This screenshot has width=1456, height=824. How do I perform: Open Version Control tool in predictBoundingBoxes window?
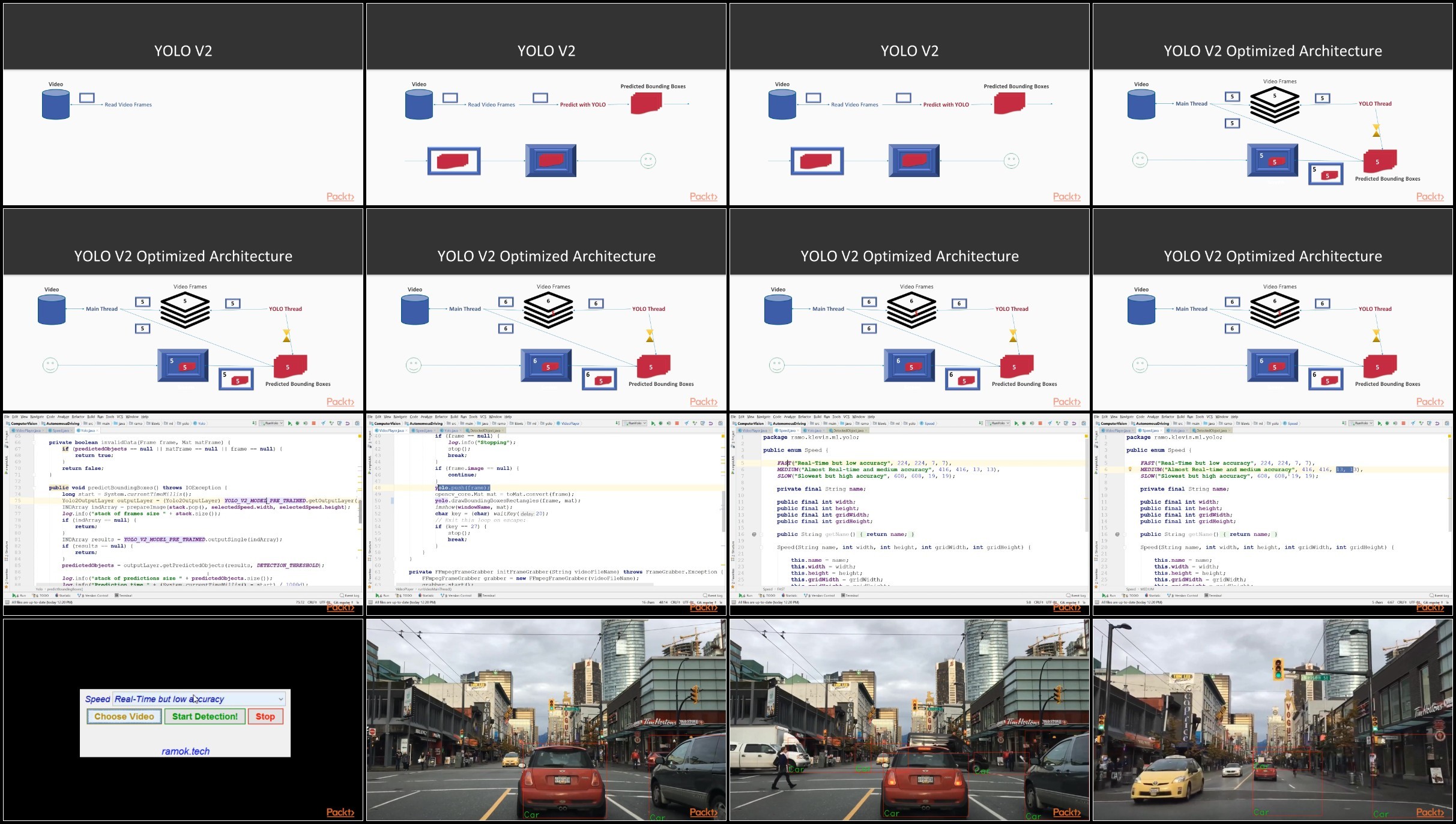93,595
